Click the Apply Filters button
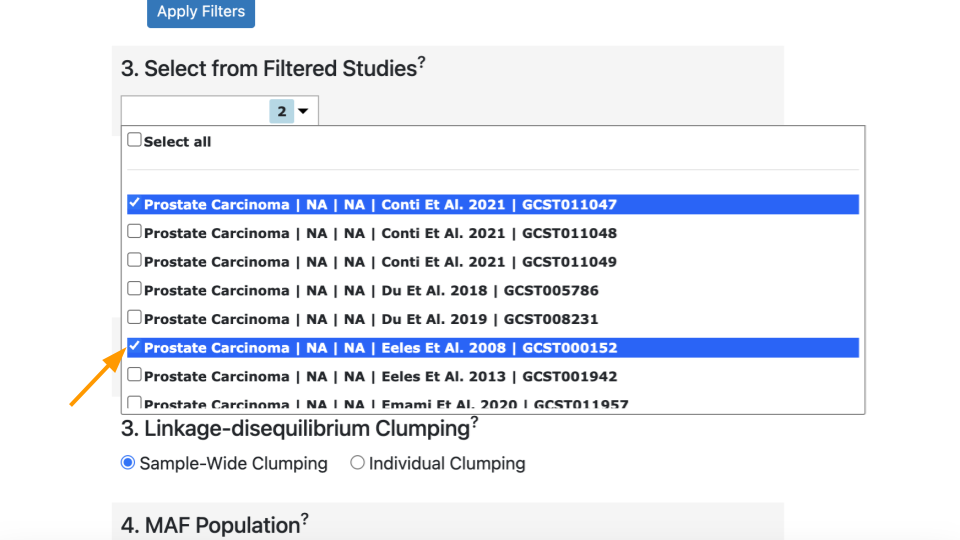Viewport: 960px width, 540px height. click(201, 12)
